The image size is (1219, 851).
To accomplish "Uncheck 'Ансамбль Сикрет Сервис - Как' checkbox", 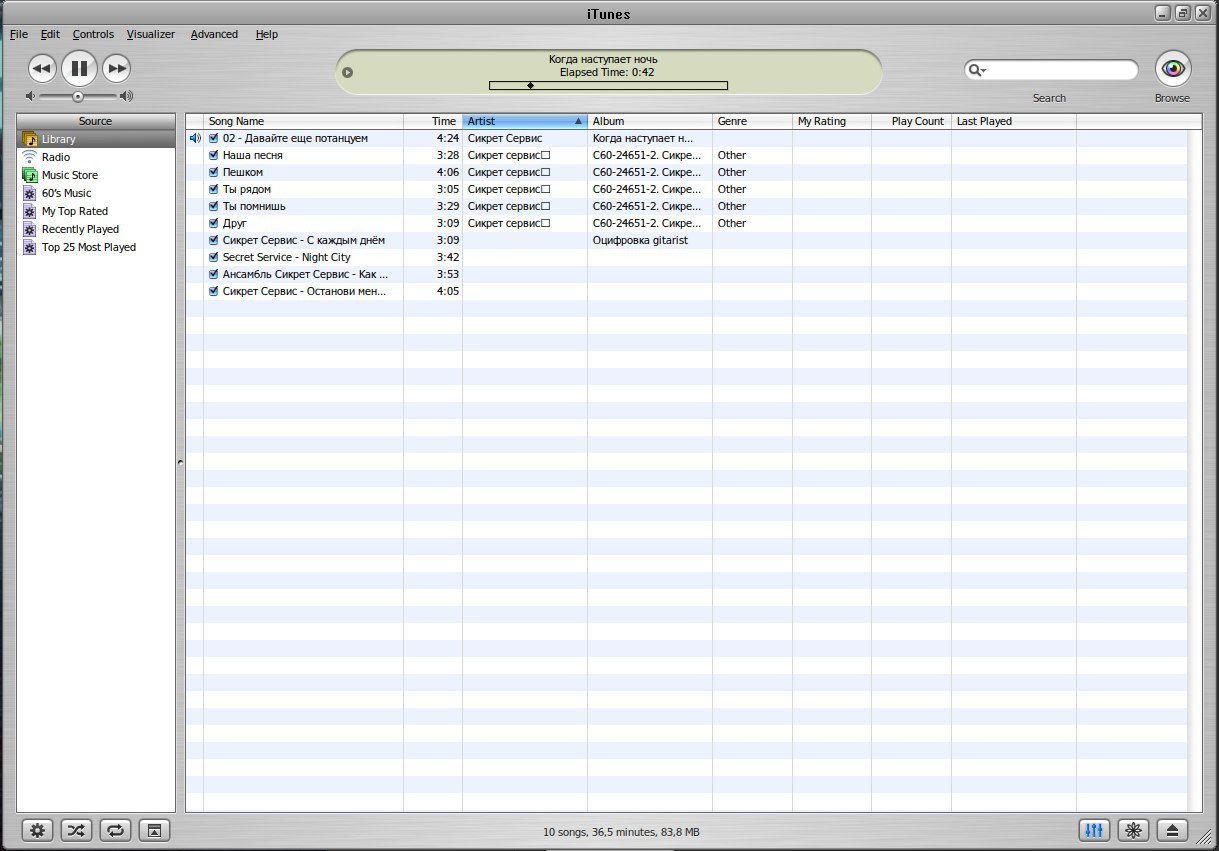I will click(213, 274).
